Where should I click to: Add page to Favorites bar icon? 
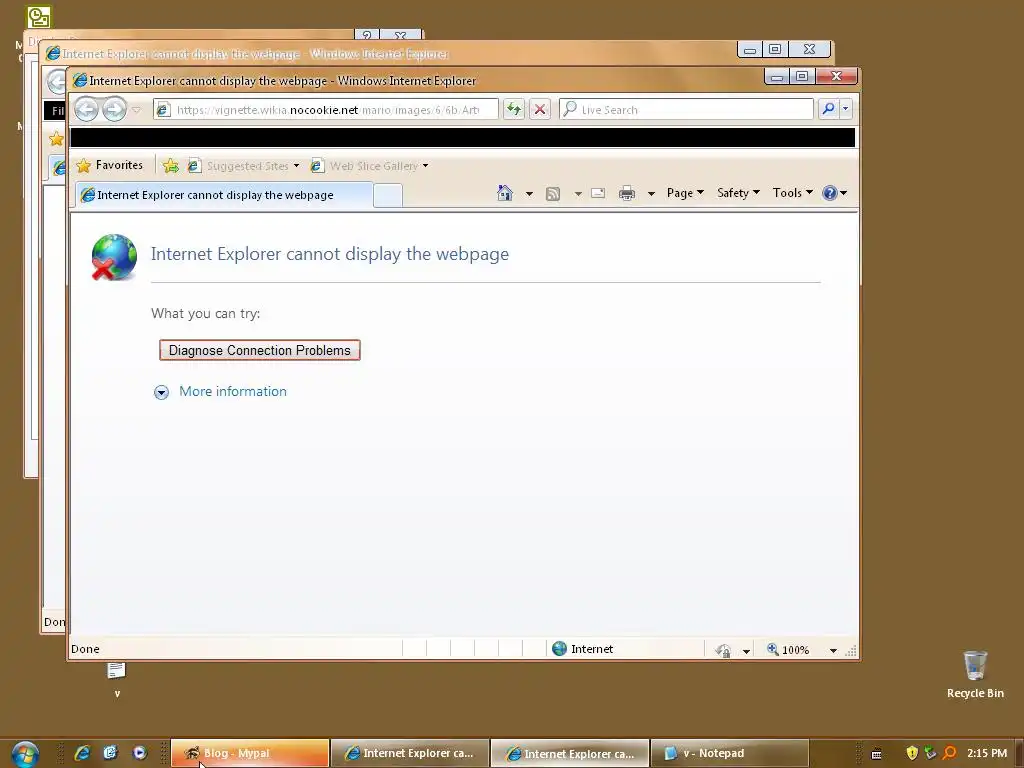pos(170,166)
